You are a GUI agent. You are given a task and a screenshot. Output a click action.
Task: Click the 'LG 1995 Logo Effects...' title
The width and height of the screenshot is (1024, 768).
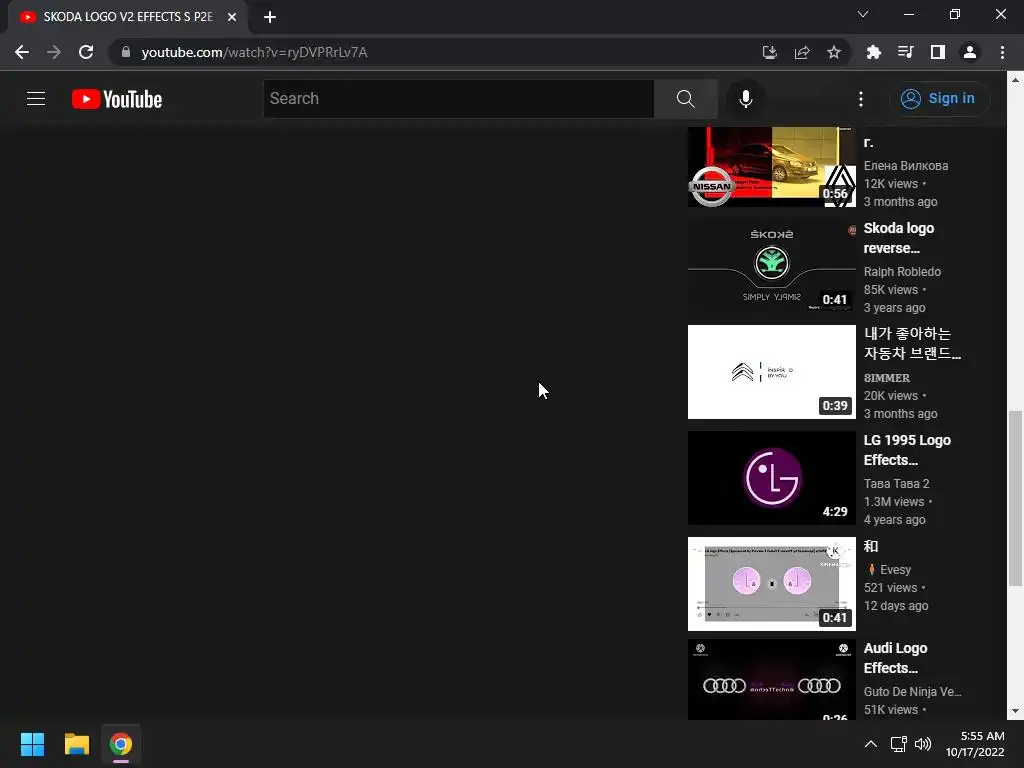pos(906,450)
